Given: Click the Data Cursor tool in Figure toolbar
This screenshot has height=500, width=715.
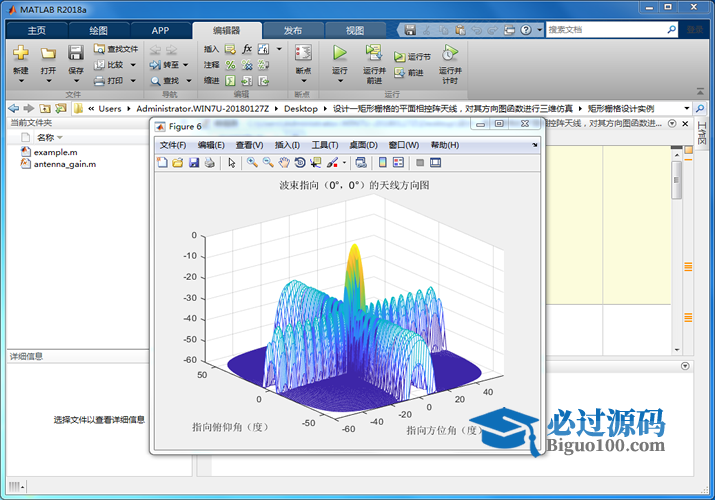Looking at the screenshot, I should pyautogui.click(x=316, y=163).
